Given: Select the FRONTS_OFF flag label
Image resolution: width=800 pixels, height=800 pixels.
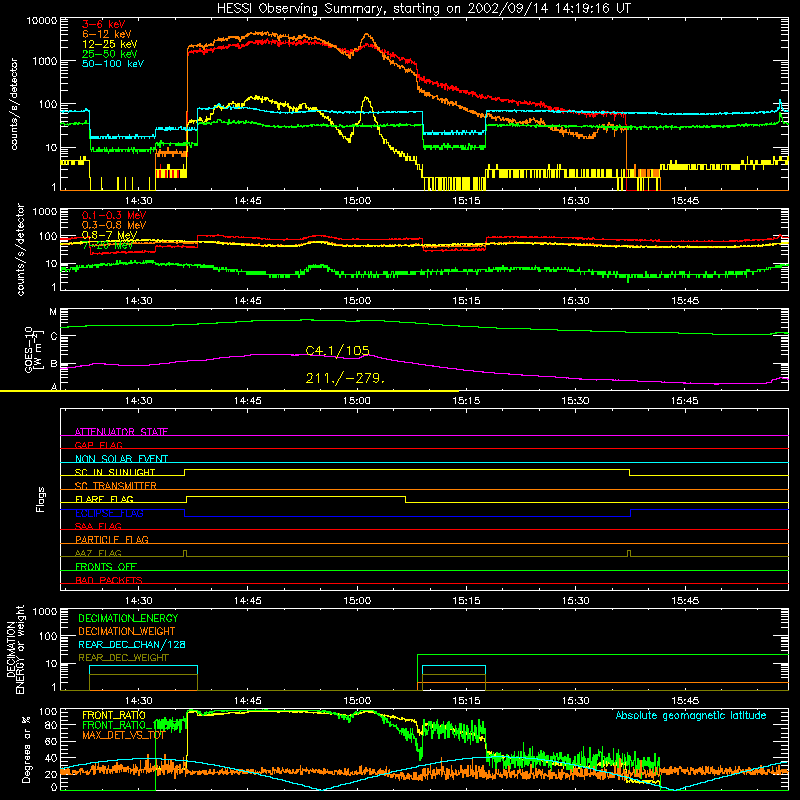Looking at the screenshot, I should (x=106, y=566).
